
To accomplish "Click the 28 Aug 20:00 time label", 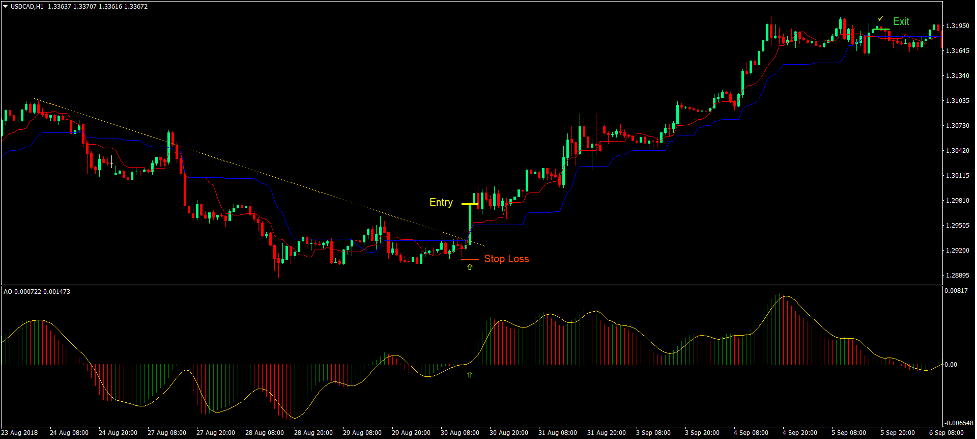I will (x=313, y=432).
